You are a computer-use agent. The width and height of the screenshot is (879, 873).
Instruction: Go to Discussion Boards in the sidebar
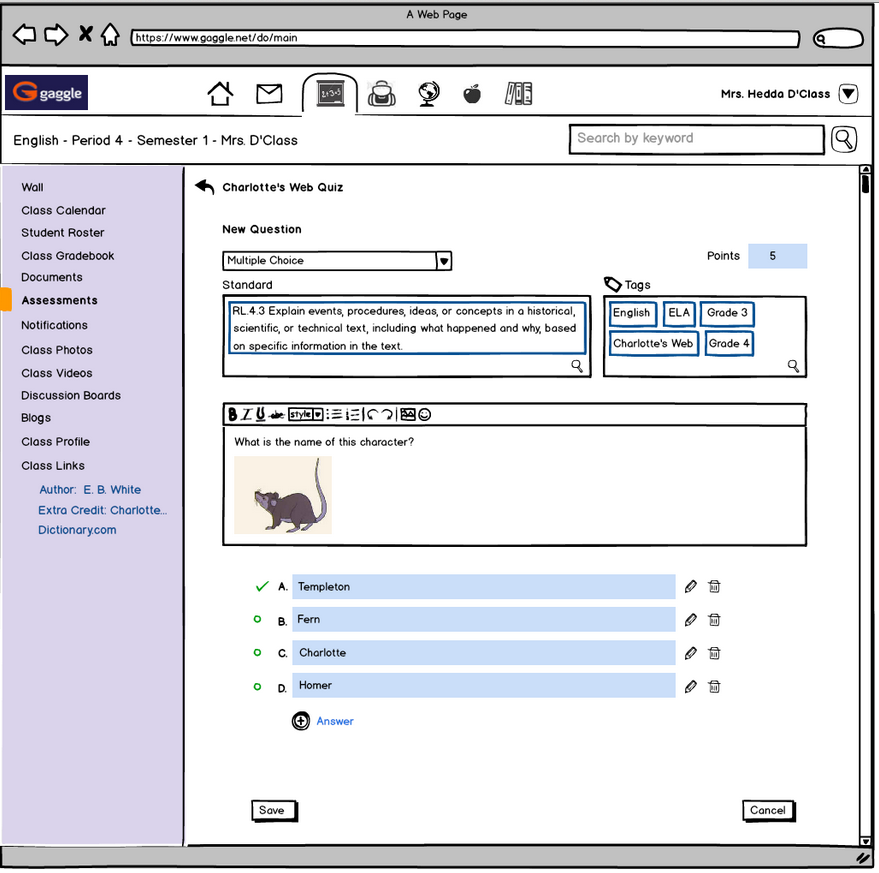pyautogui.click(x=71, y=396)
